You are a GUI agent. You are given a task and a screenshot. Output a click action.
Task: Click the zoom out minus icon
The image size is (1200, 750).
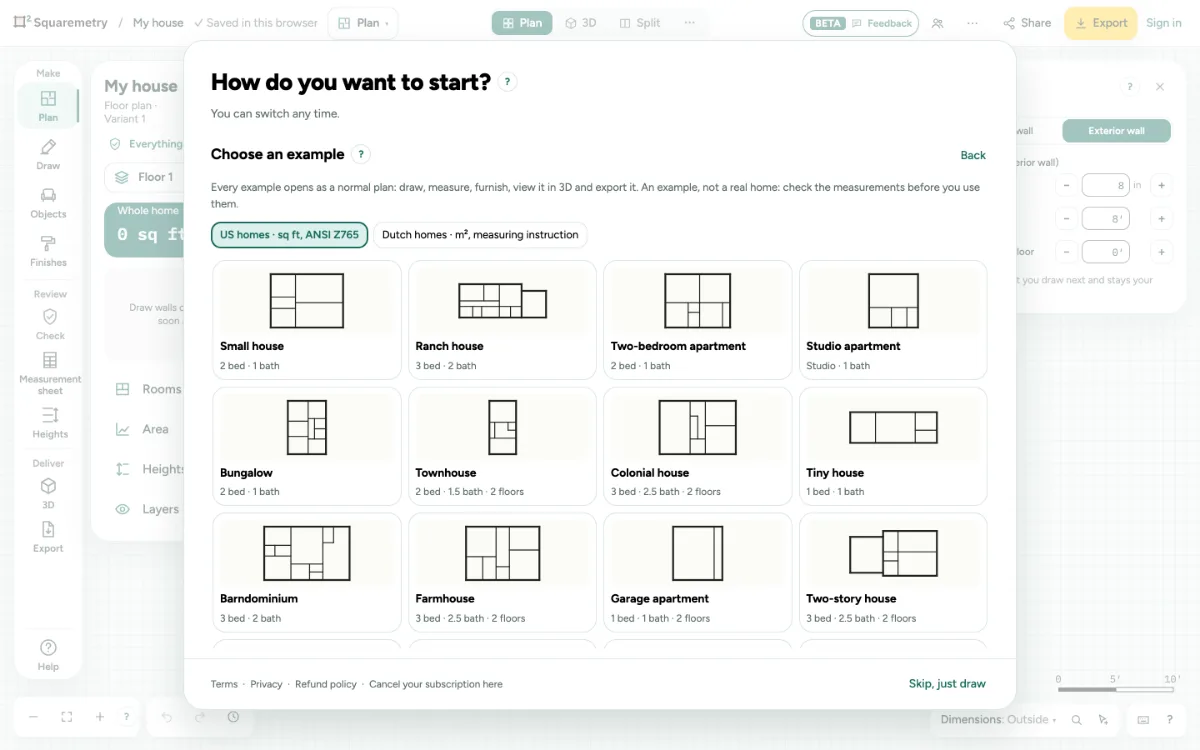[x=33, y=717]
